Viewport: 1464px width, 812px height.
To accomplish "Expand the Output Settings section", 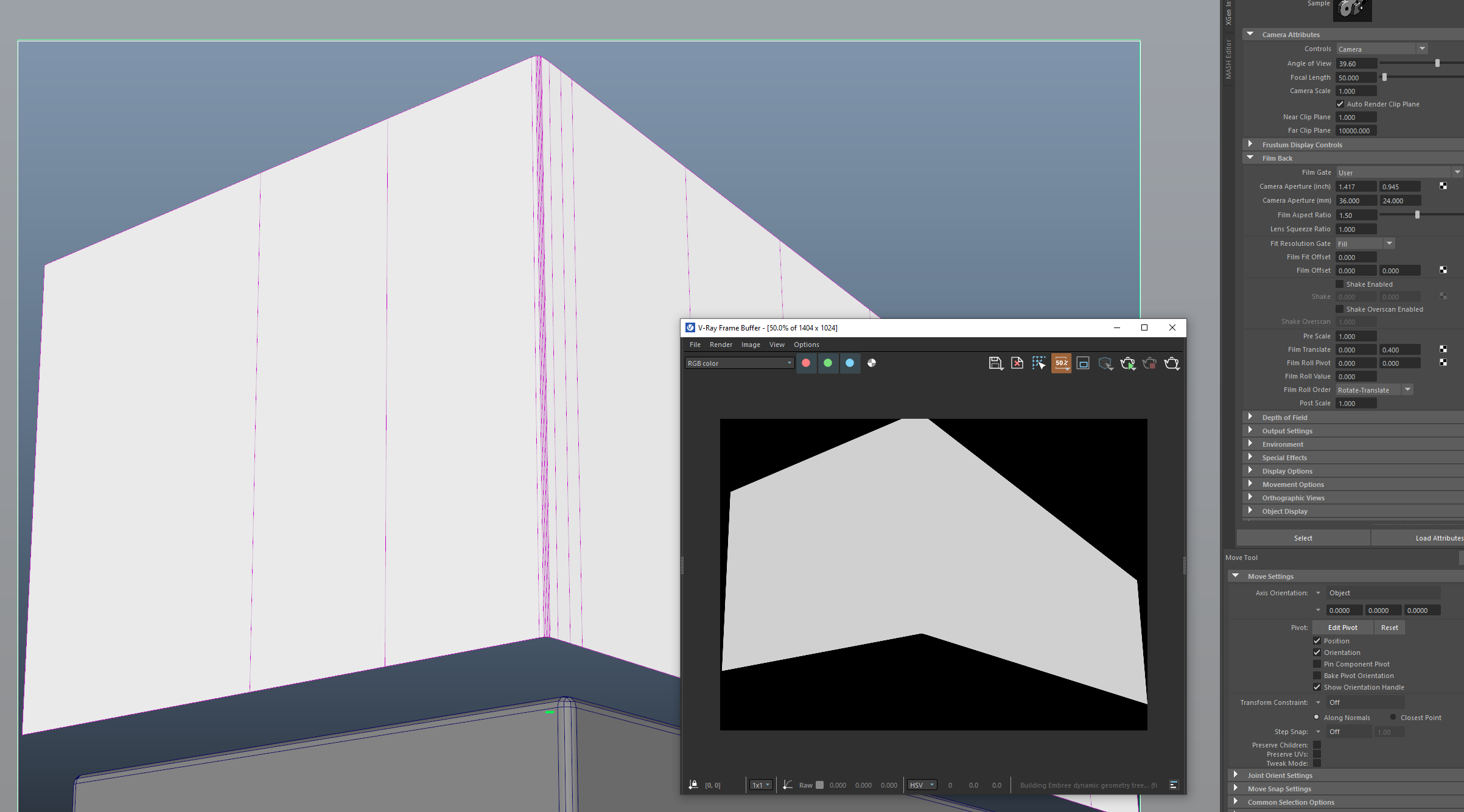I will [x=1250, y=430].
